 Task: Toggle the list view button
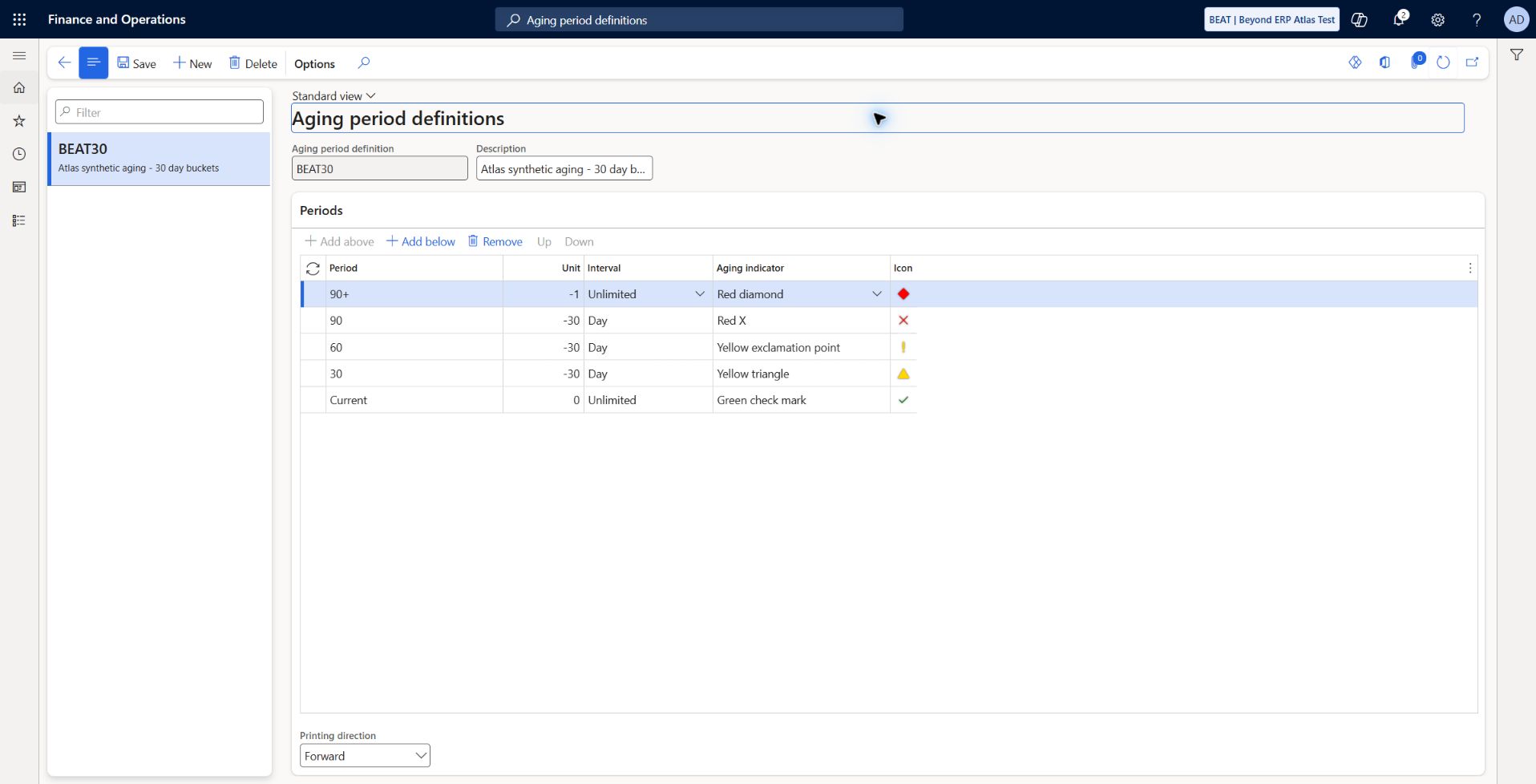point(93,63)
